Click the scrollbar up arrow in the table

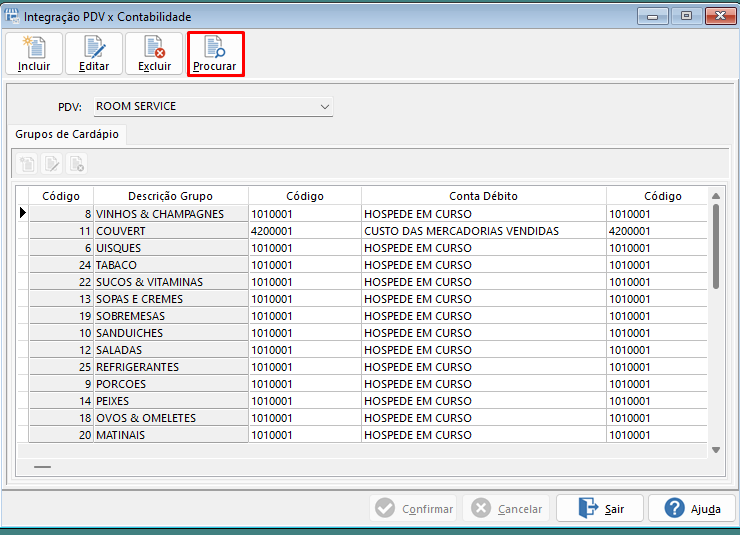pos(716,196)
